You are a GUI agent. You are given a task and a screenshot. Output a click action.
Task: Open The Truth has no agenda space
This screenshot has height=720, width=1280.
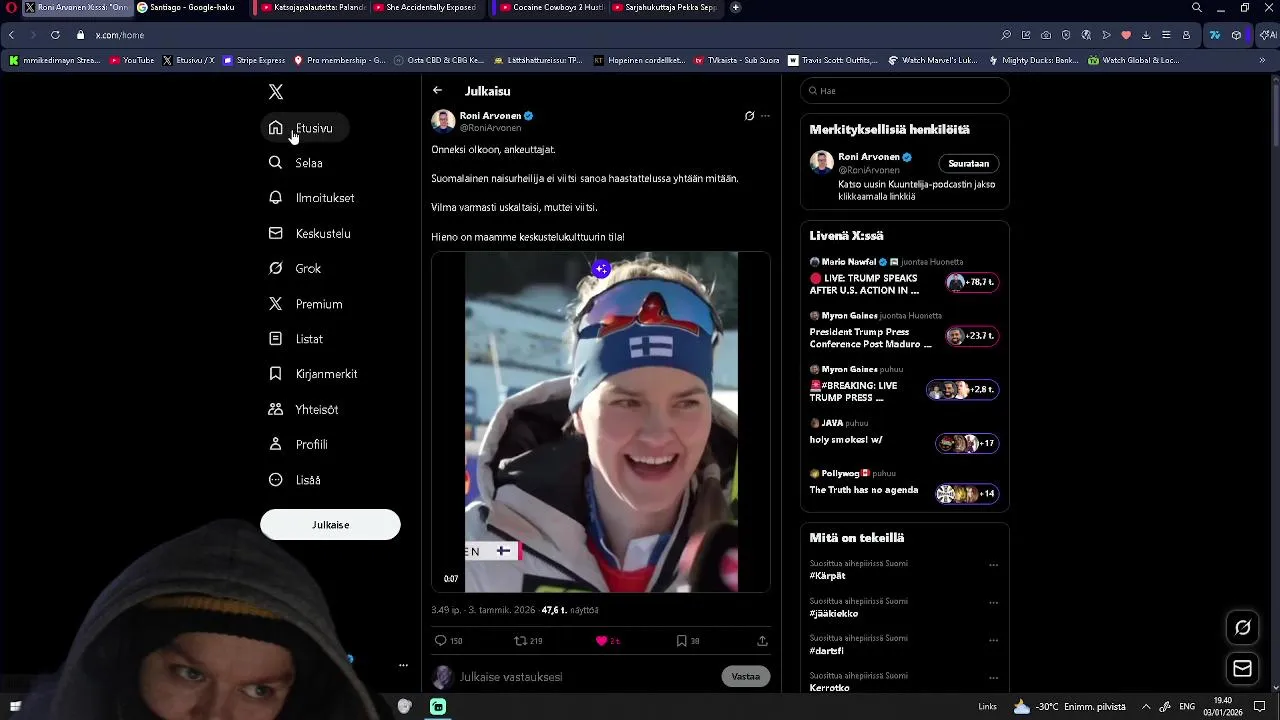point(904,485)
